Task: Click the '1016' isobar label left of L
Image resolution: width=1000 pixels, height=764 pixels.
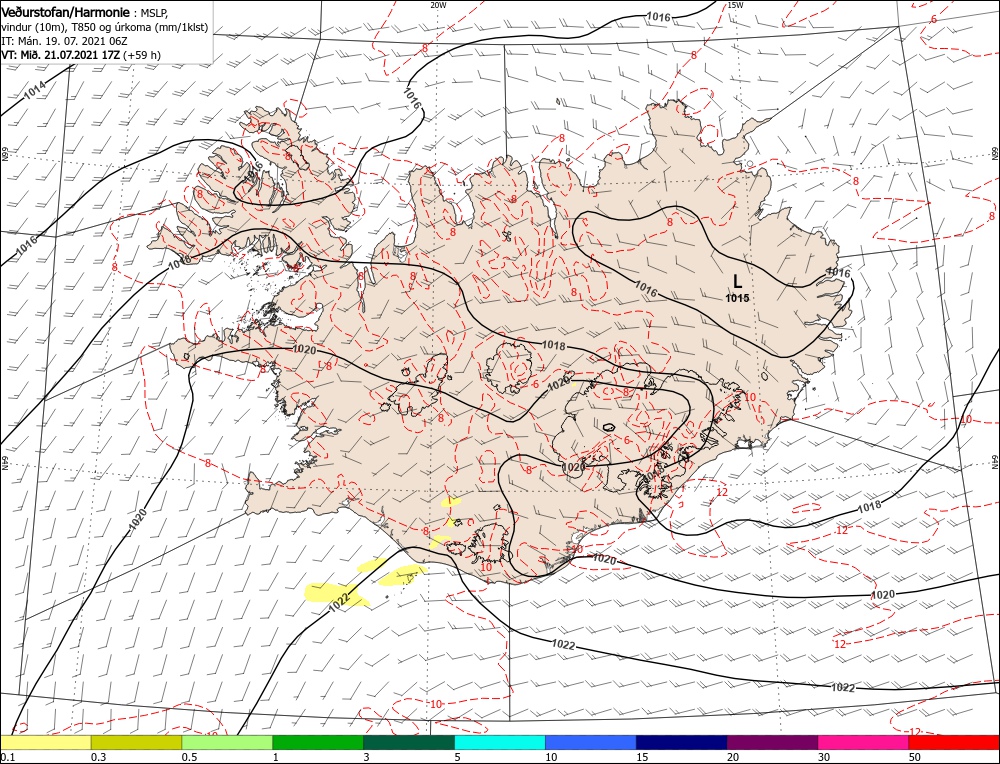Action: [x=646, y=288]
